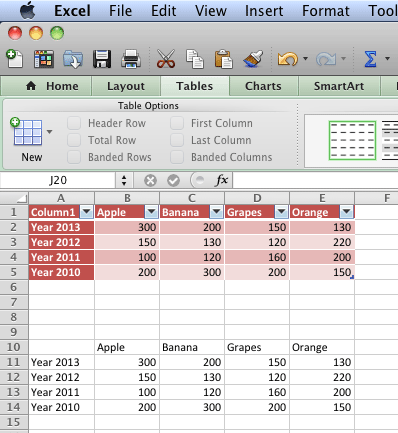Expand the Redo history arrow

point(343,59)
